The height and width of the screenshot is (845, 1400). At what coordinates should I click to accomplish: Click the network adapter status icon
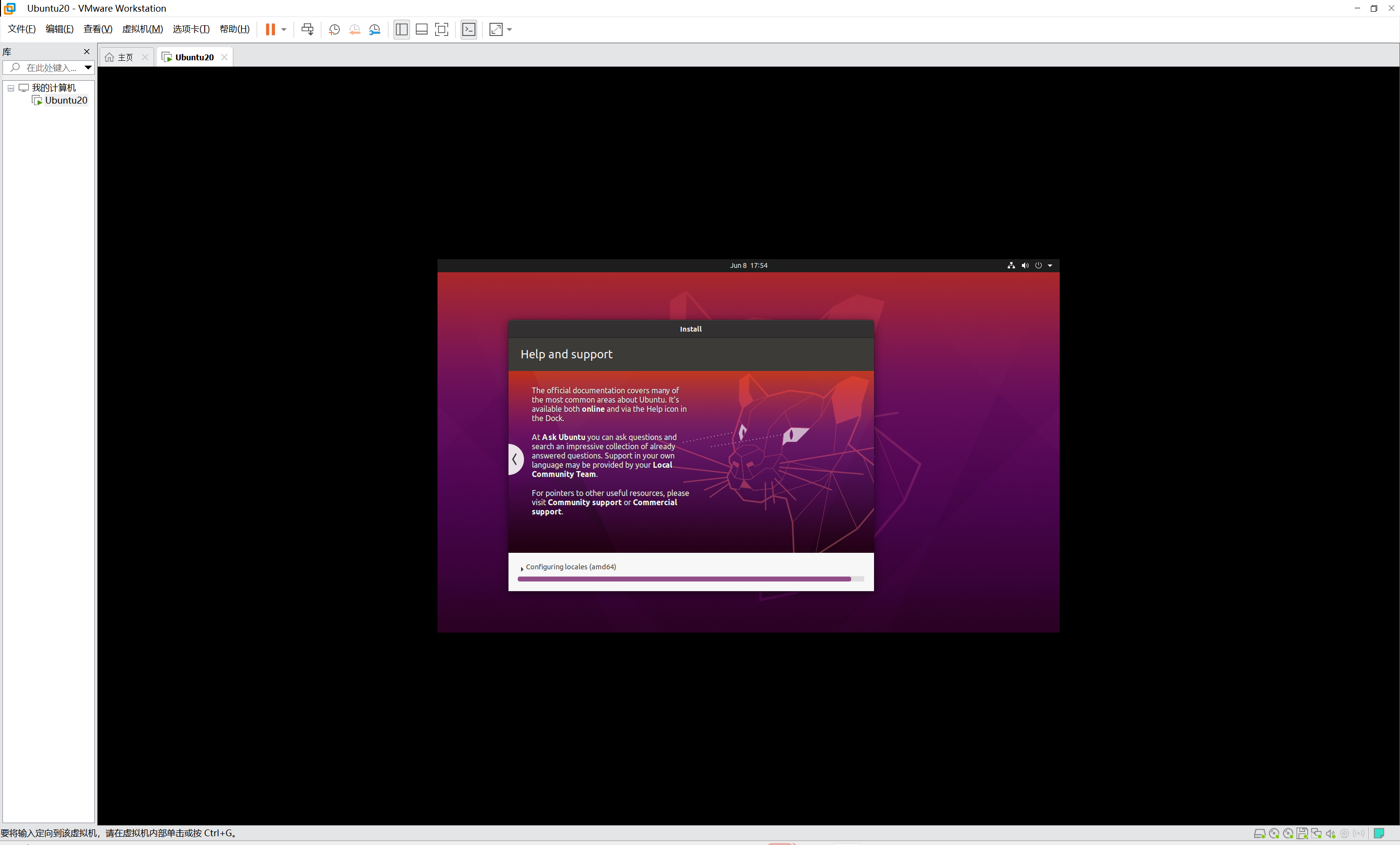(1316, 833)
